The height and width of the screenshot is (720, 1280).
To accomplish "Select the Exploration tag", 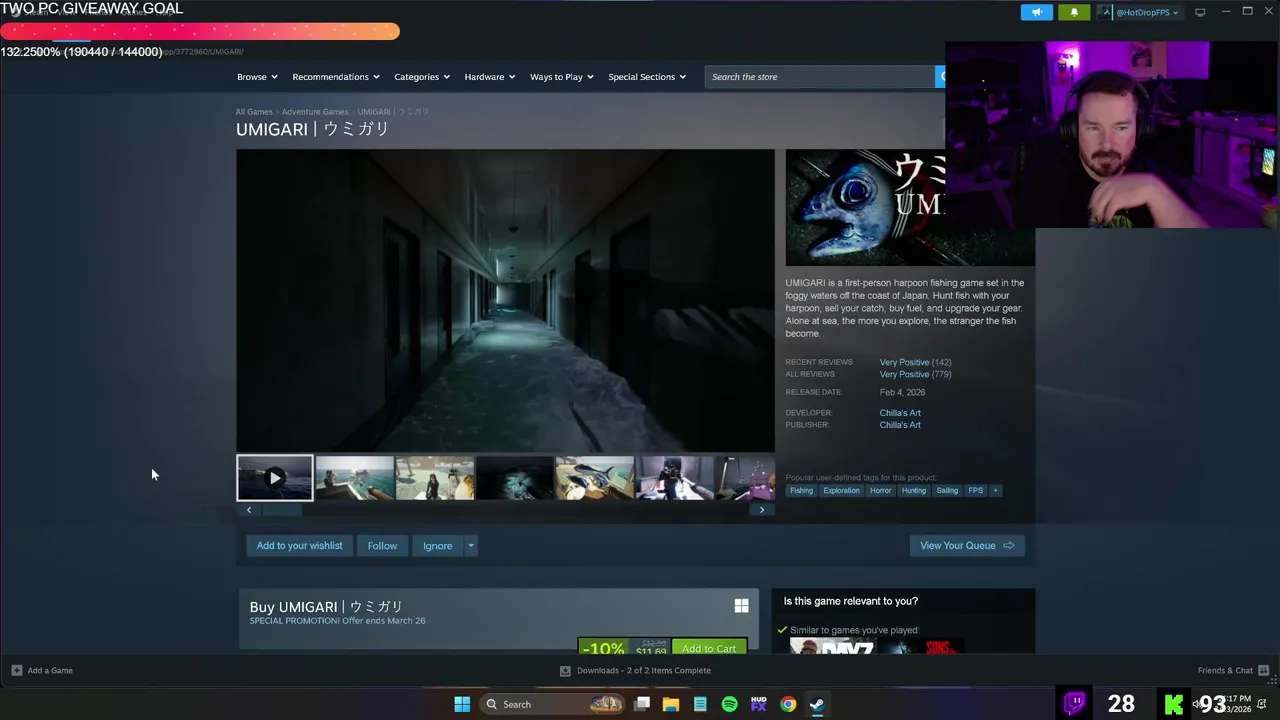I will click(842, 490).
